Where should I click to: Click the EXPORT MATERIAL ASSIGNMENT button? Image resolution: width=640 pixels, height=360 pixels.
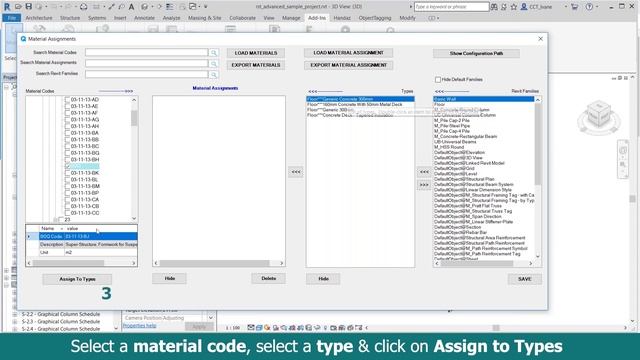pyautogui.click(x=349, y=65)
